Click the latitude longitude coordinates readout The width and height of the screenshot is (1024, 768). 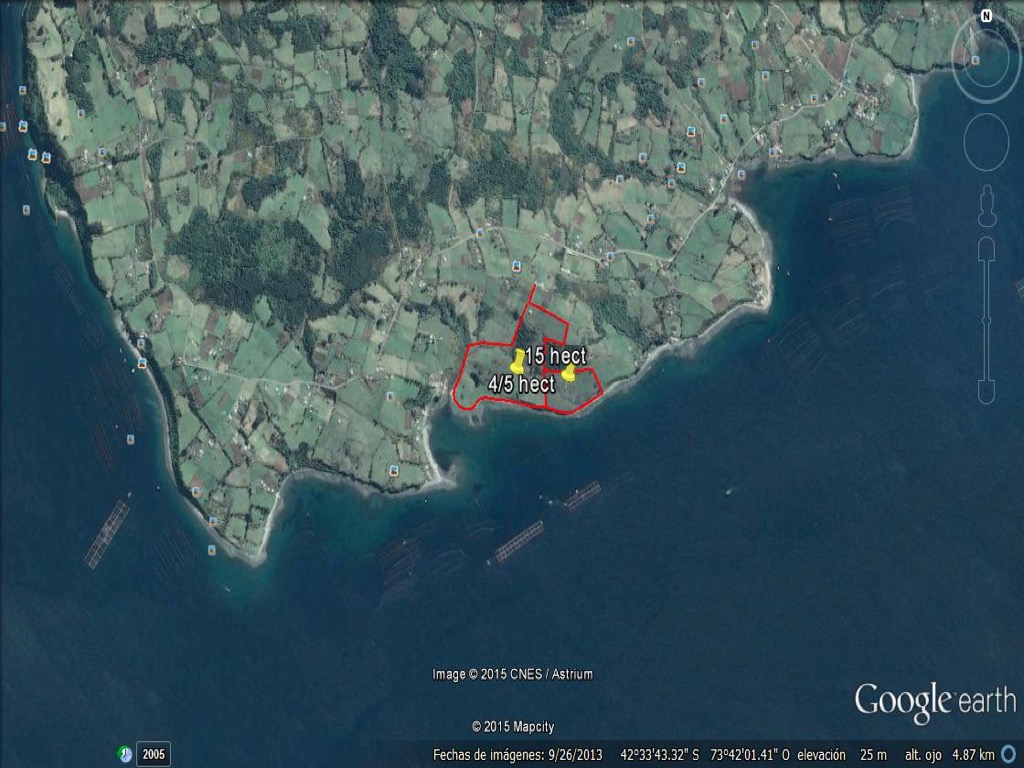705,754
